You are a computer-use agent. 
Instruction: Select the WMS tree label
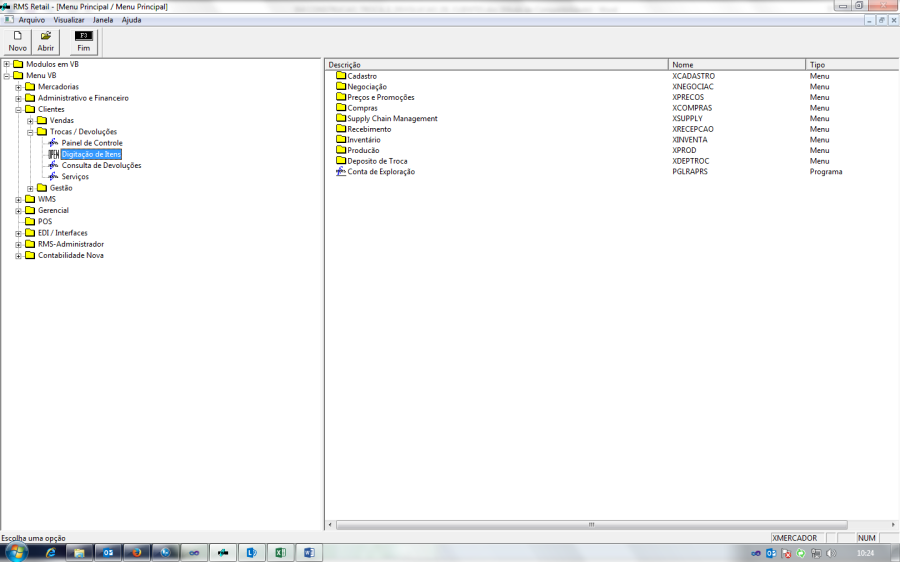click(47, 199)
